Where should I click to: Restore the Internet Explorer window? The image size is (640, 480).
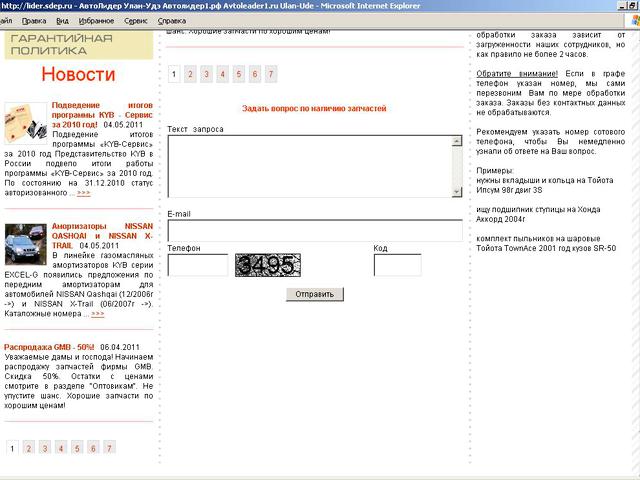[x=631, y=6]
